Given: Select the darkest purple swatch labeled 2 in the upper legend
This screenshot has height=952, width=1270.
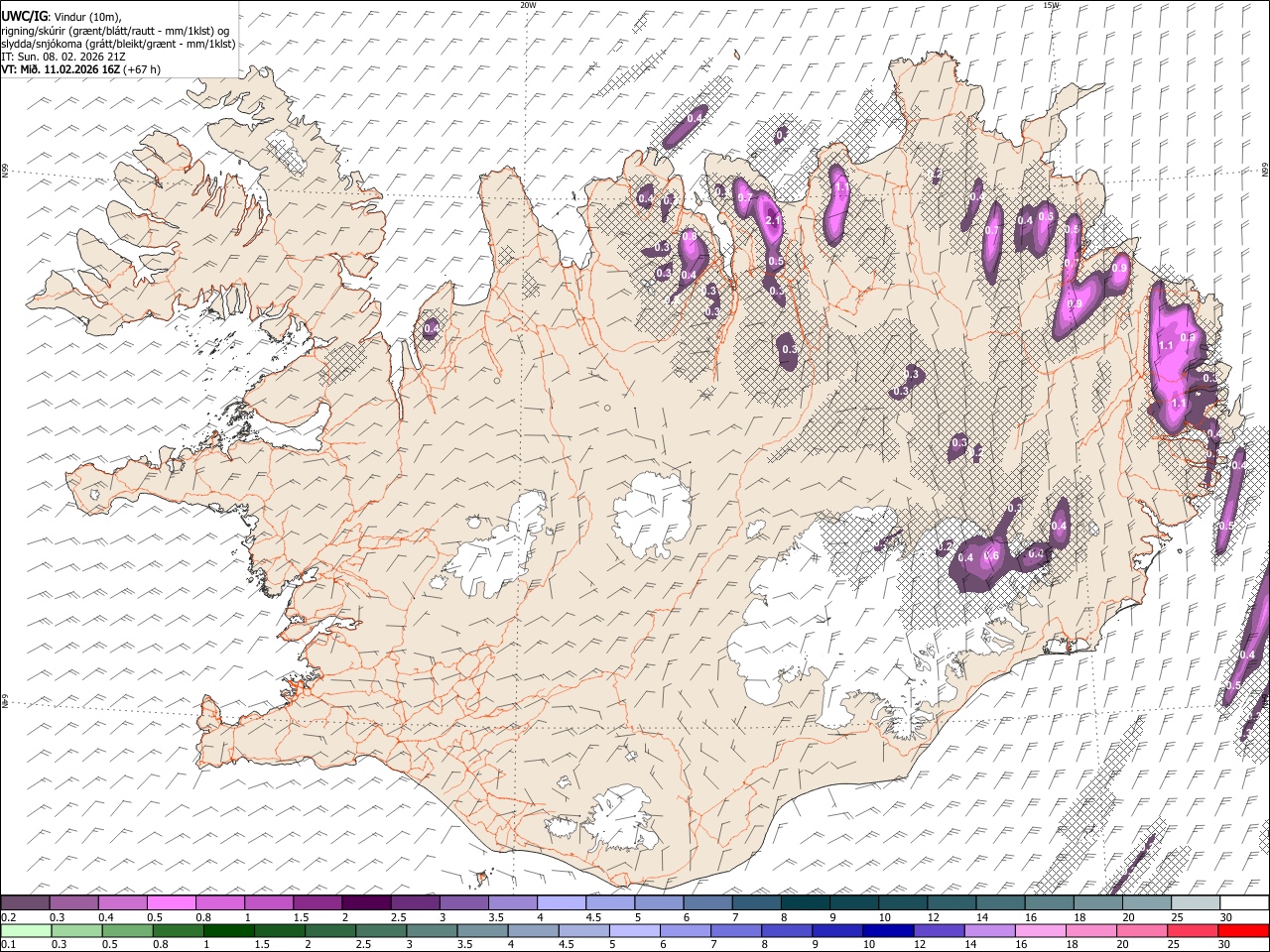Looking at the screenshot, I should pos(366,902).
